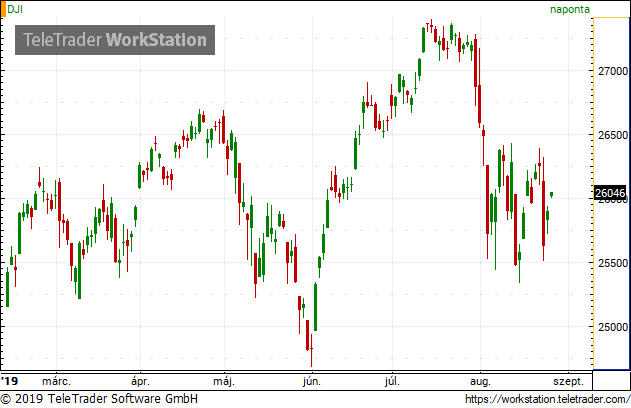The image size is (631, 408).
Task: Click the 'jún.' date axis label
Action: click(312, 381)
